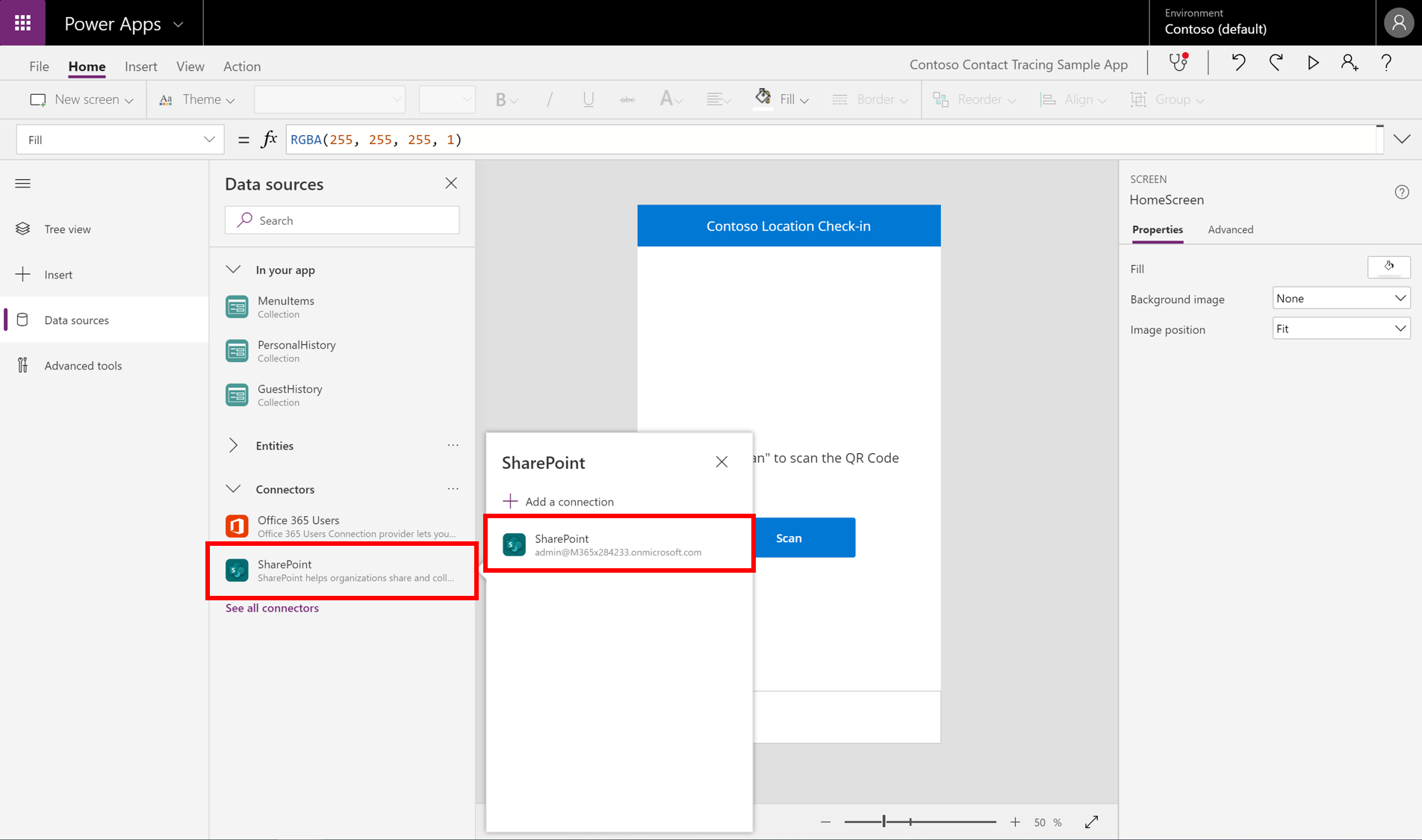Click See all connectors link
This screenshot has height=840, width=1422.
coord(272,608)
